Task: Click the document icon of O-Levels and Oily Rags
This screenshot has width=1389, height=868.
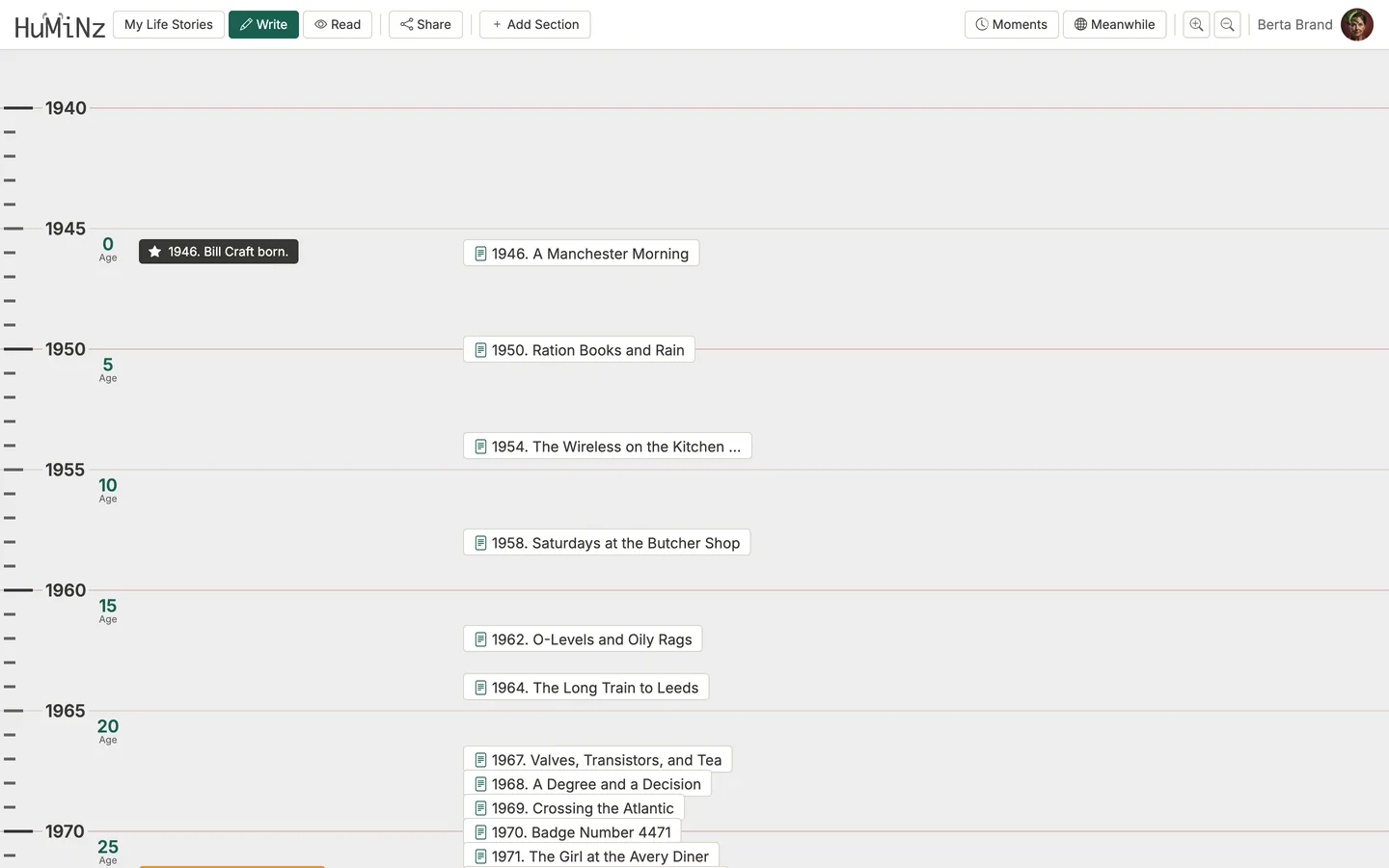Action: coord(480,639)
